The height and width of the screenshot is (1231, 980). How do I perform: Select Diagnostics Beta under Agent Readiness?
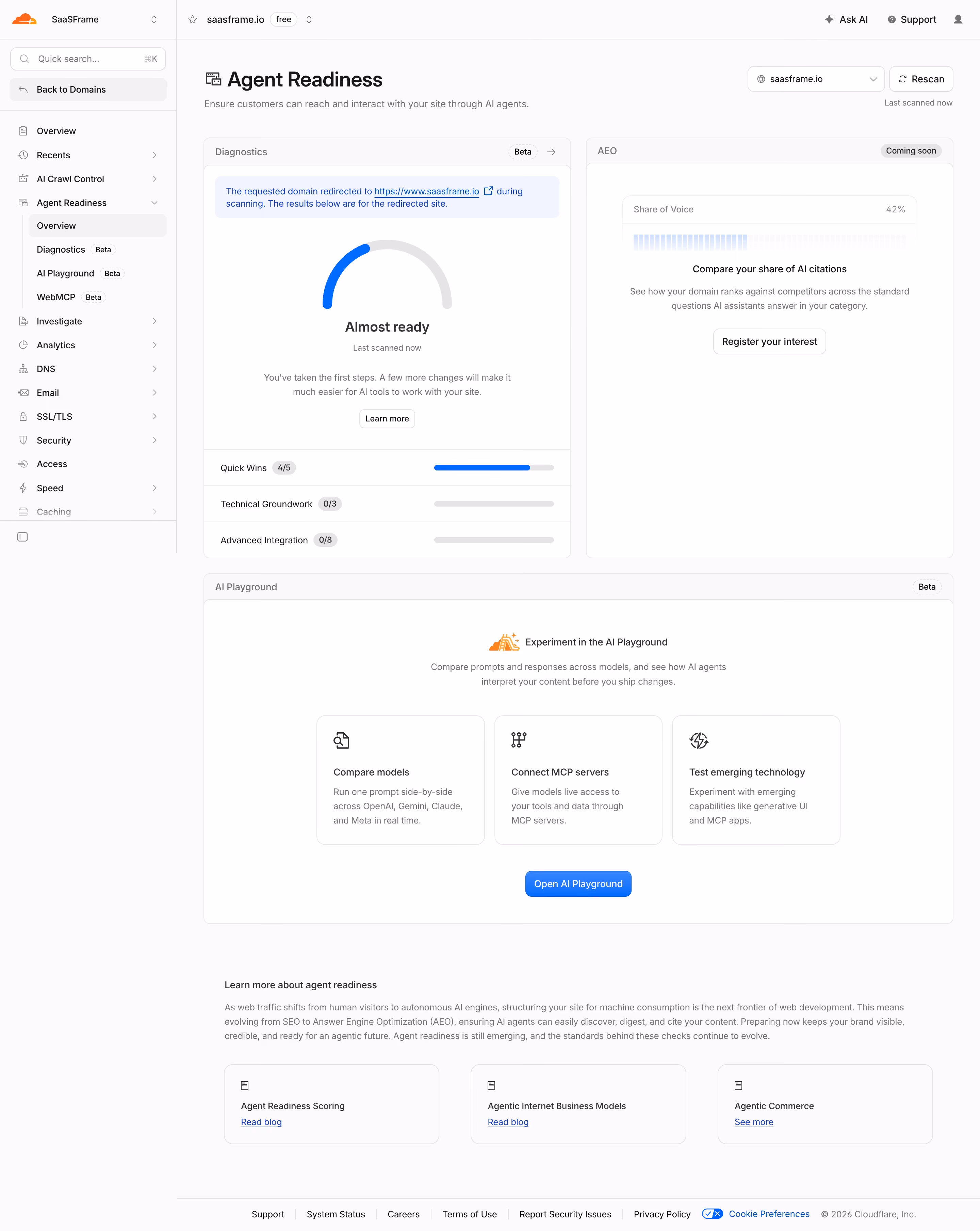click(98, 250)
